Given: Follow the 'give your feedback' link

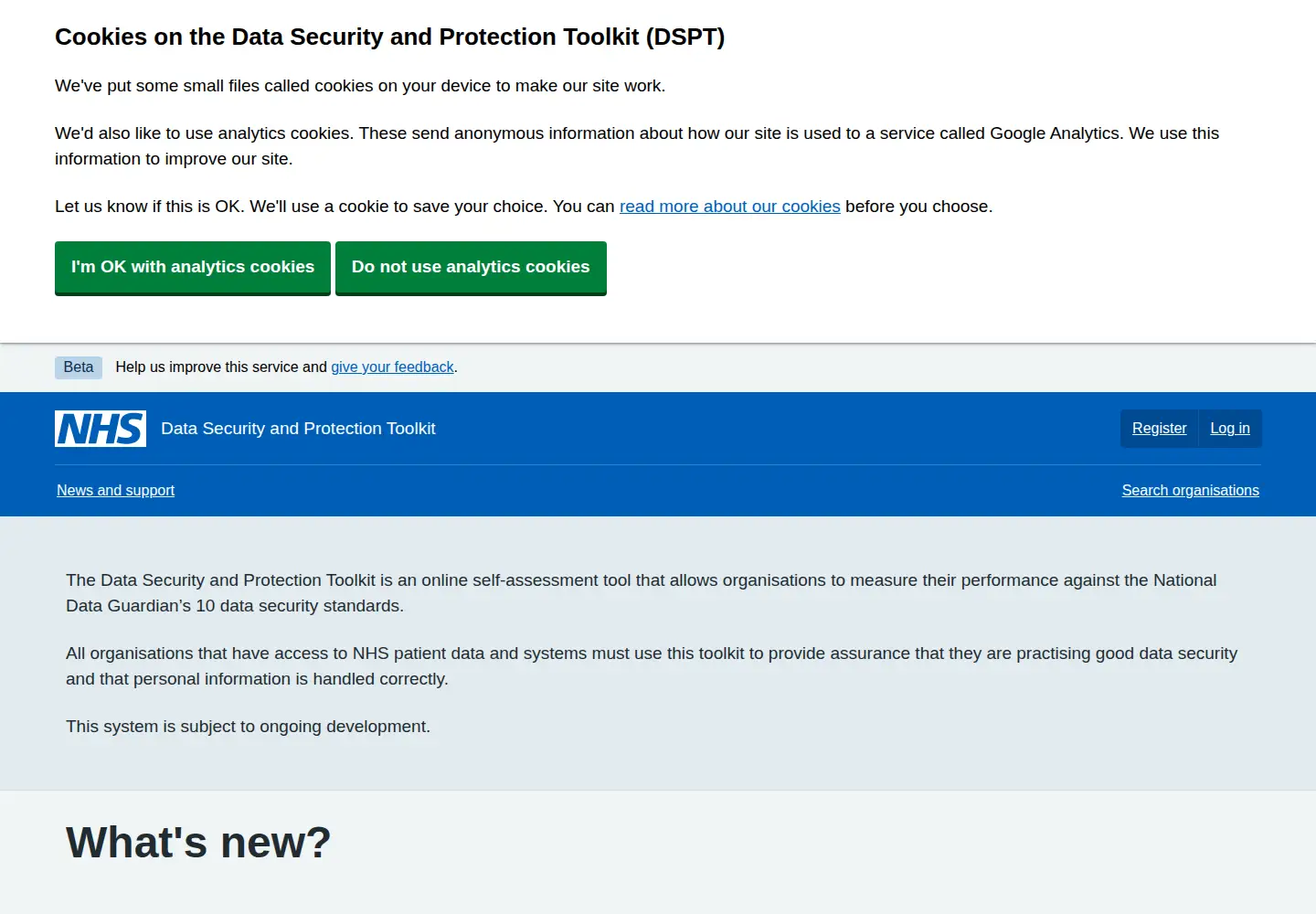Looking at the screenshot, I should point(392,367).
